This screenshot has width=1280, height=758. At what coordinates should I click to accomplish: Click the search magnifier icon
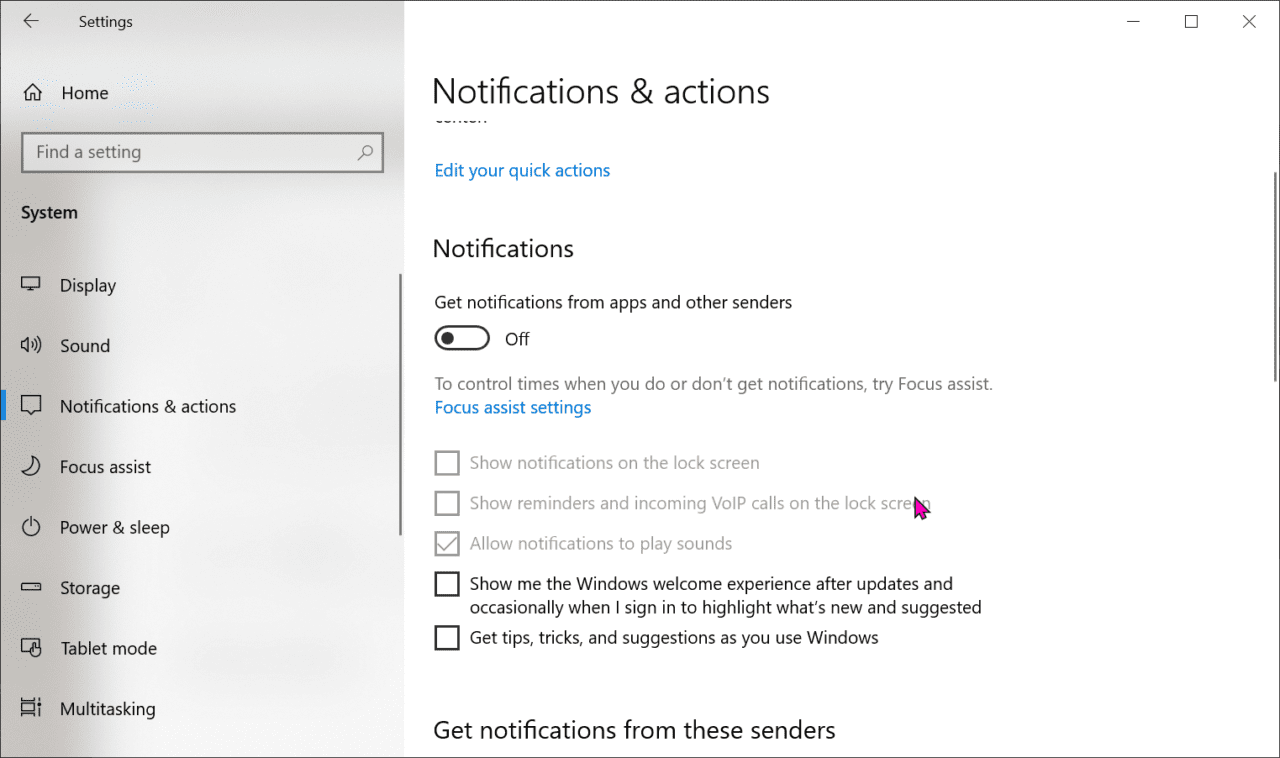[x=366, y=152]
